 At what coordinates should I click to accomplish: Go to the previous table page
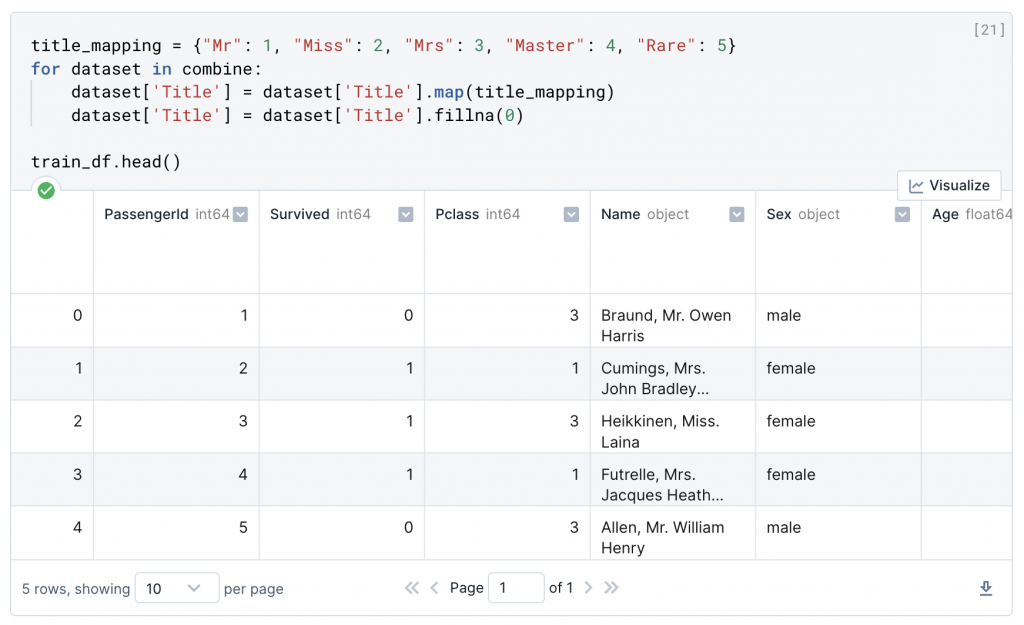point(434,588)
